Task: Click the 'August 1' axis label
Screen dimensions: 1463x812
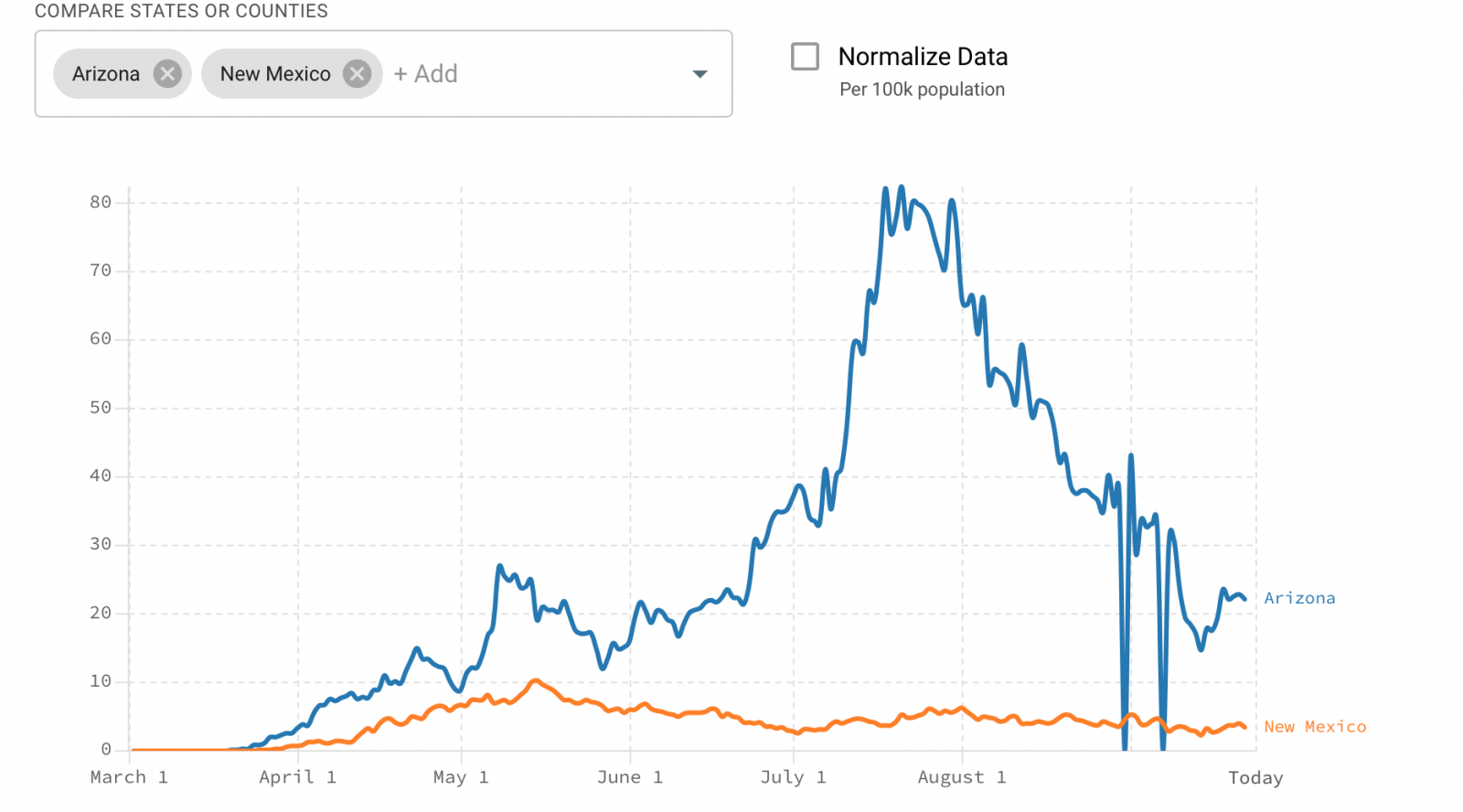Action: click(961, 777)
